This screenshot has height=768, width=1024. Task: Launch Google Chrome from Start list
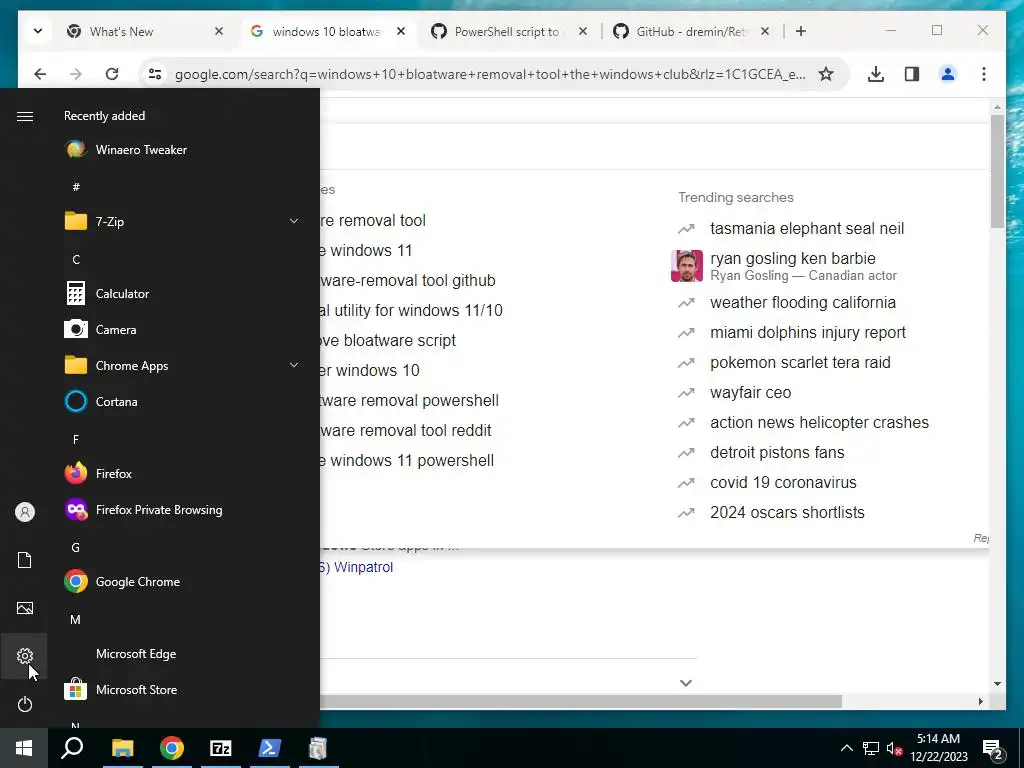[184, 581]
